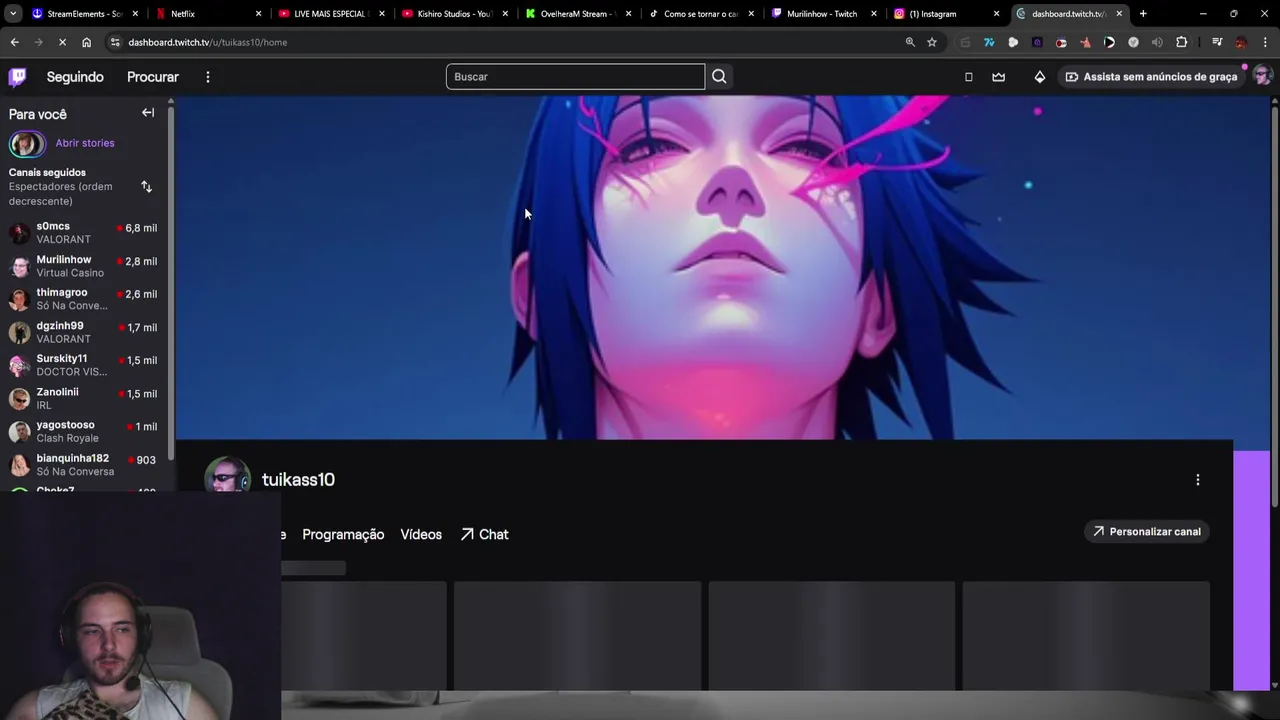1280x720 pixels.
Task: Open the Chrome three-dot menu
Action: click(1266, 42)
